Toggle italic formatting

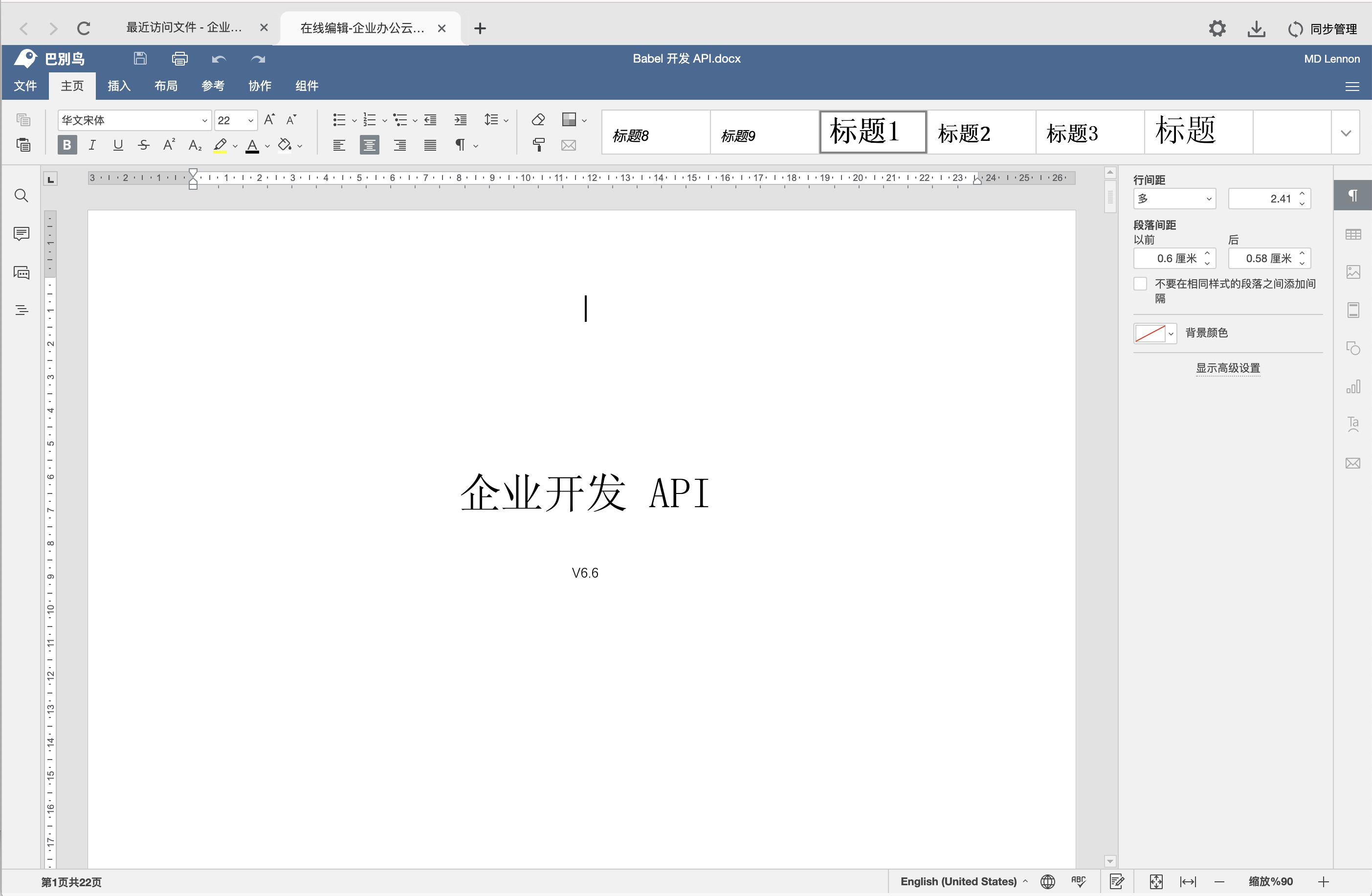[92, 145]
